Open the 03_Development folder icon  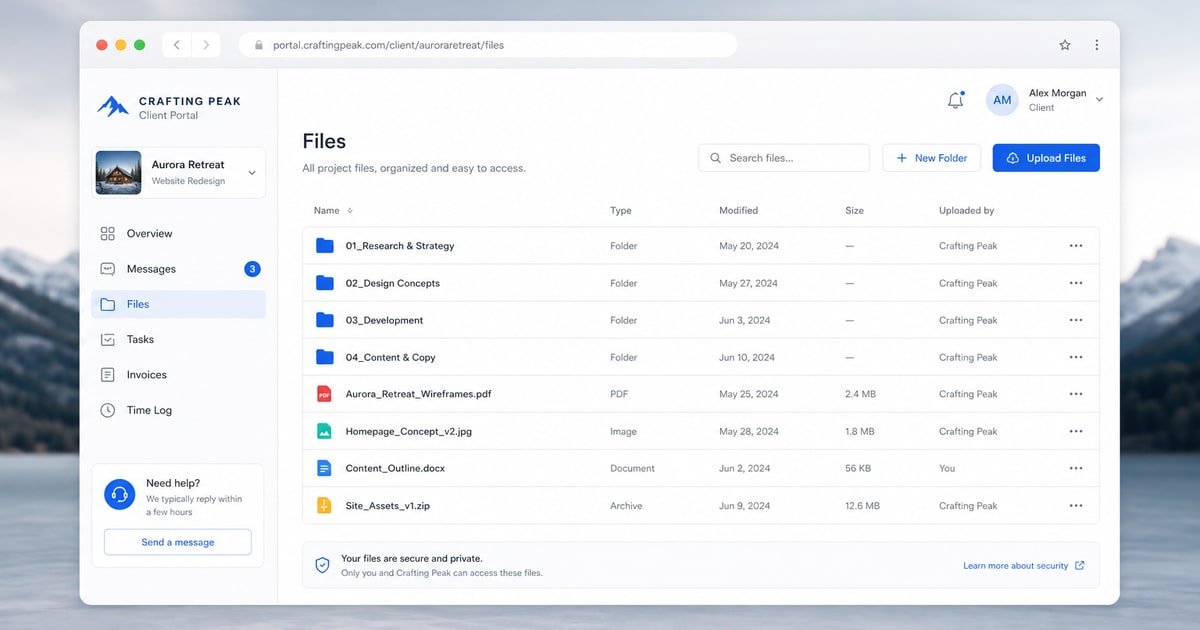coord(324,320)
